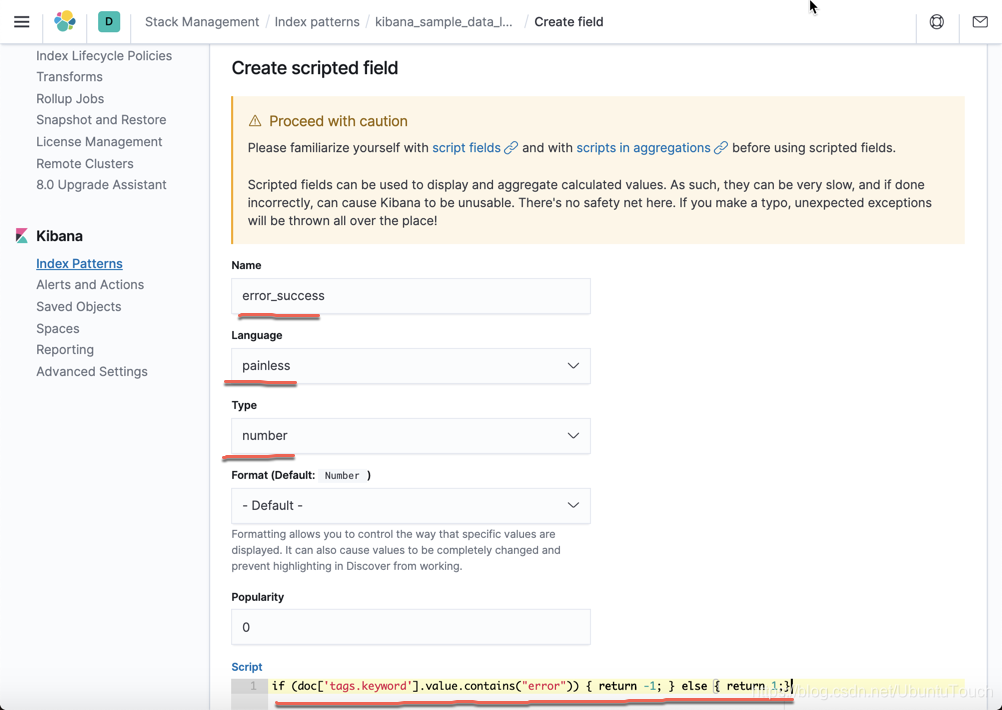Expand the Format dropdown showing Default

[411, 505]
